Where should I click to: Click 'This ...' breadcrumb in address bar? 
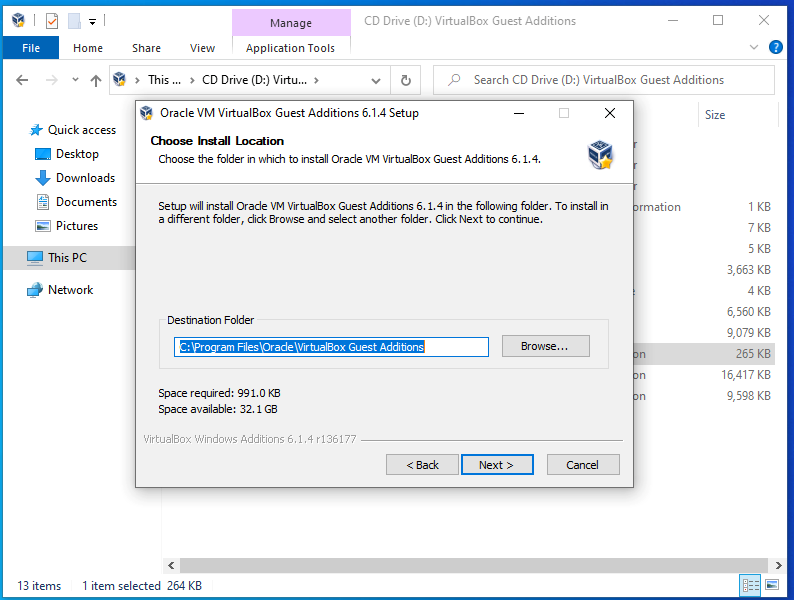pyautogui.click(x=164, y=80)
